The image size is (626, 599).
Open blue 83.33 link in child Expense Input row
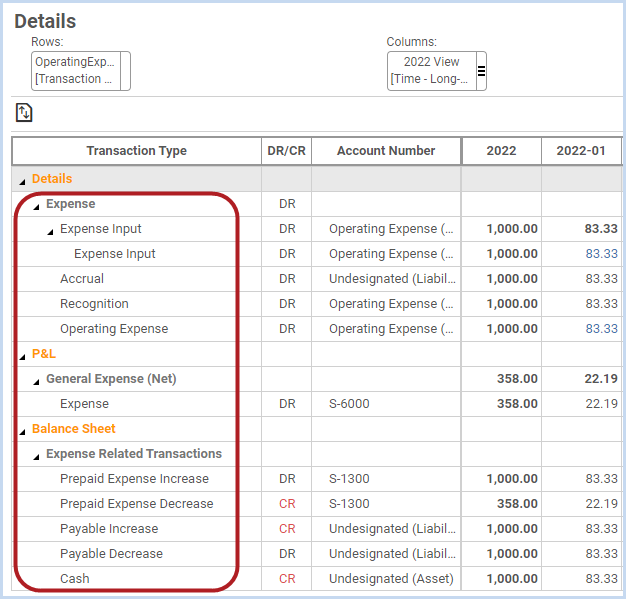(x=601, y=254)
